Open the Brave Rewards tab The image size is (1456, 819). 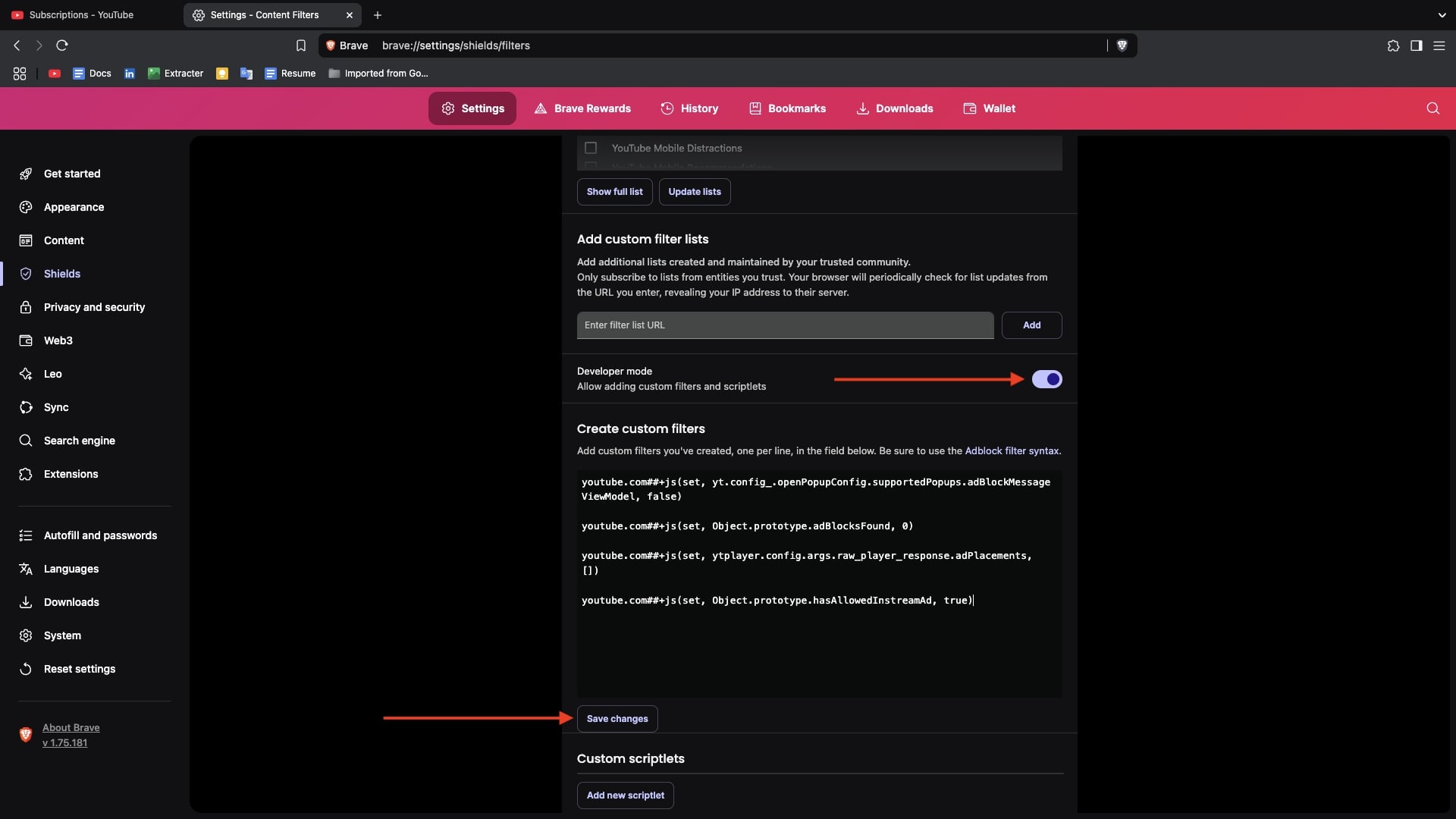tap(582, 108)
